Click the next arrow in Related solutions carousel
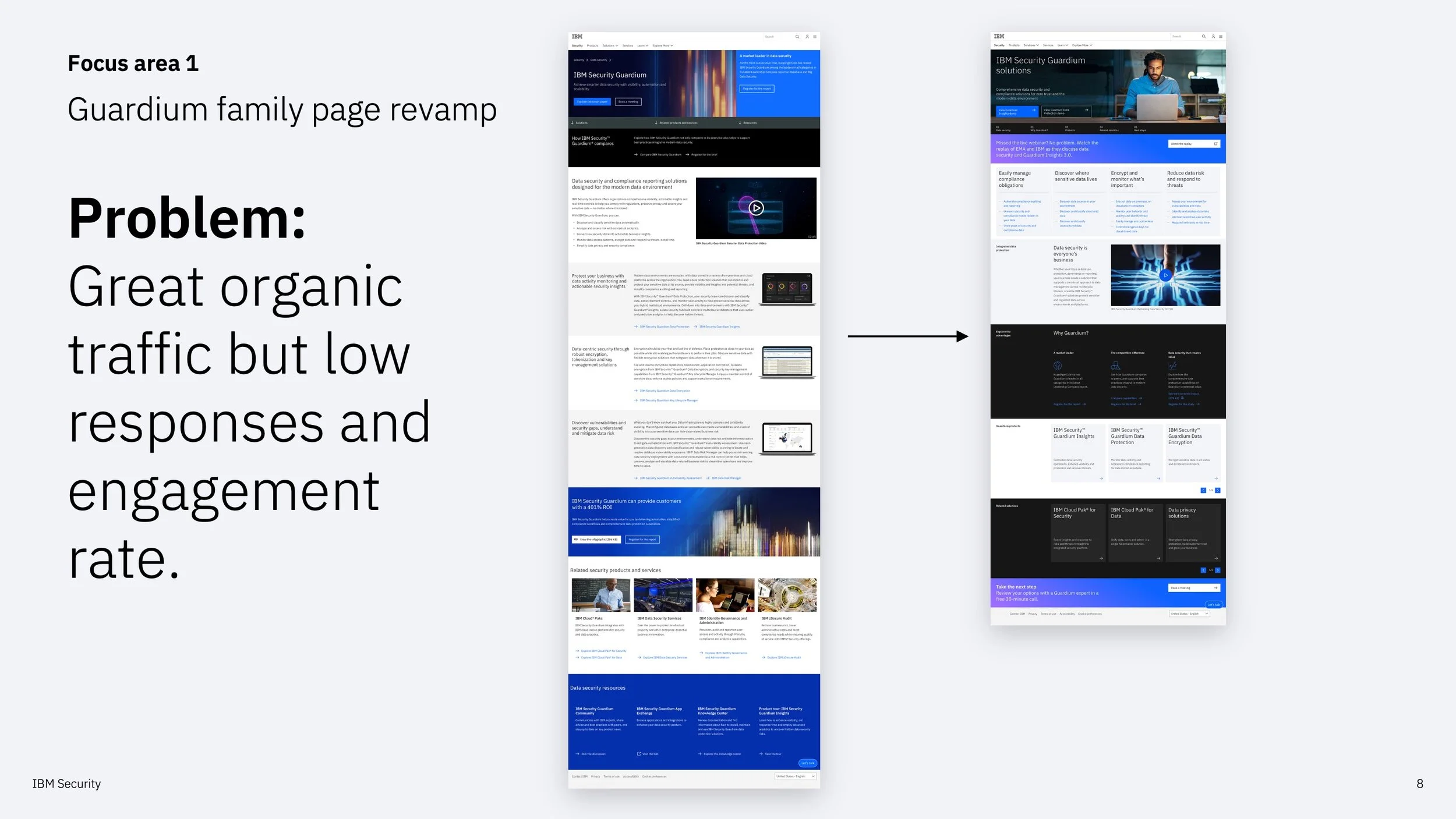Screen dimensions: 1456x819 [1217, 570]
